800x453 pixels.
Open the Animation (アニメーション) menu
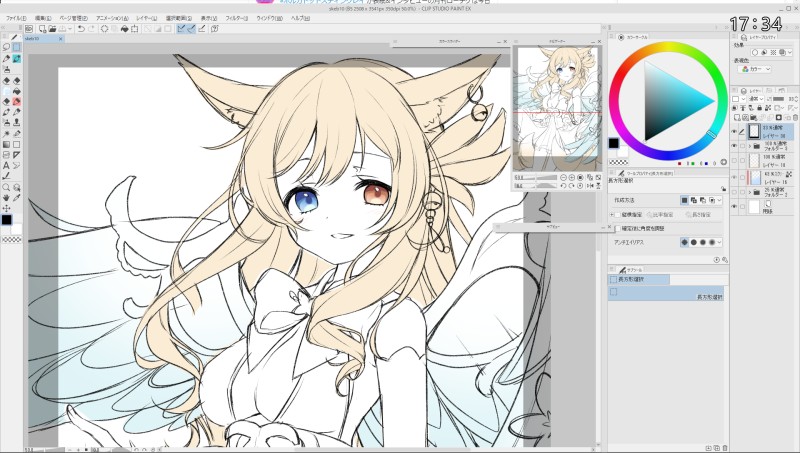(x=112, y=18)
